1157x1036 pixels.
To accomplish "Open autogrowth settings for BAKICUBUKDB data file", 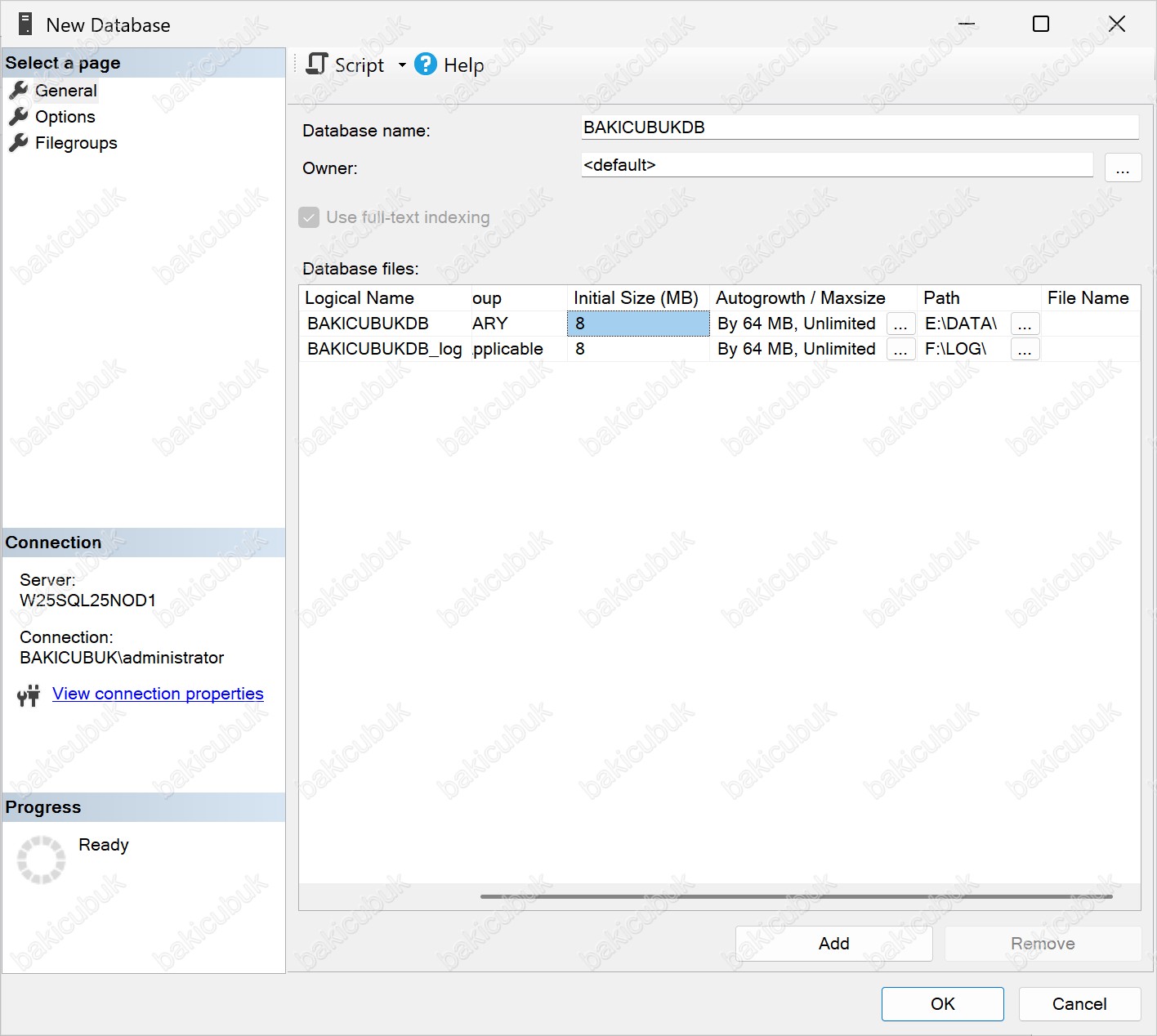I will (x=900, y=324).
